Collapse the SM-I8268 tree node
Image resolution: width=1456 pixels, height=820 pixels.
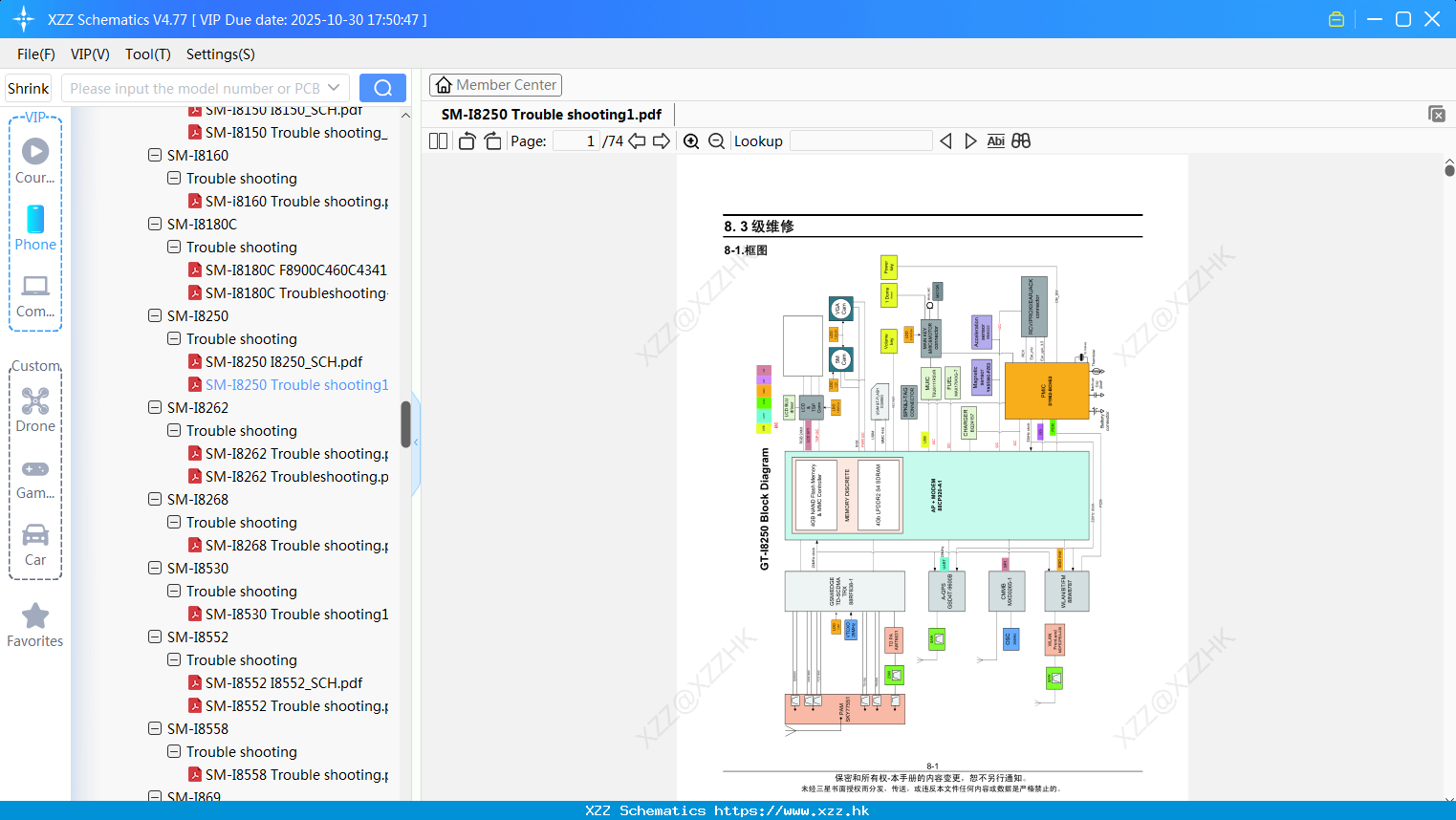pos(155,499)
